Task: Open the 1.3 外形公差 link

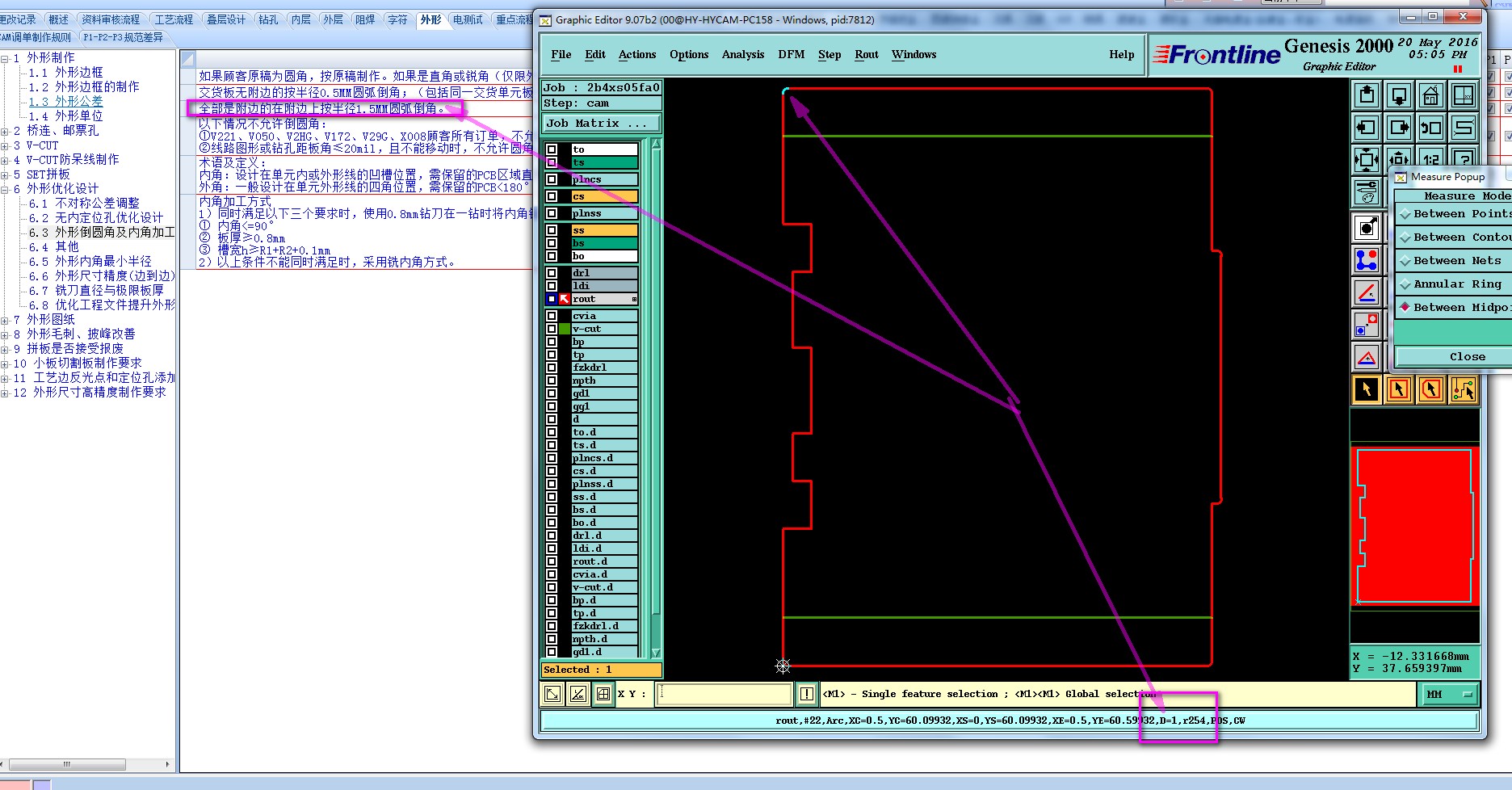Action: [65, 102]
